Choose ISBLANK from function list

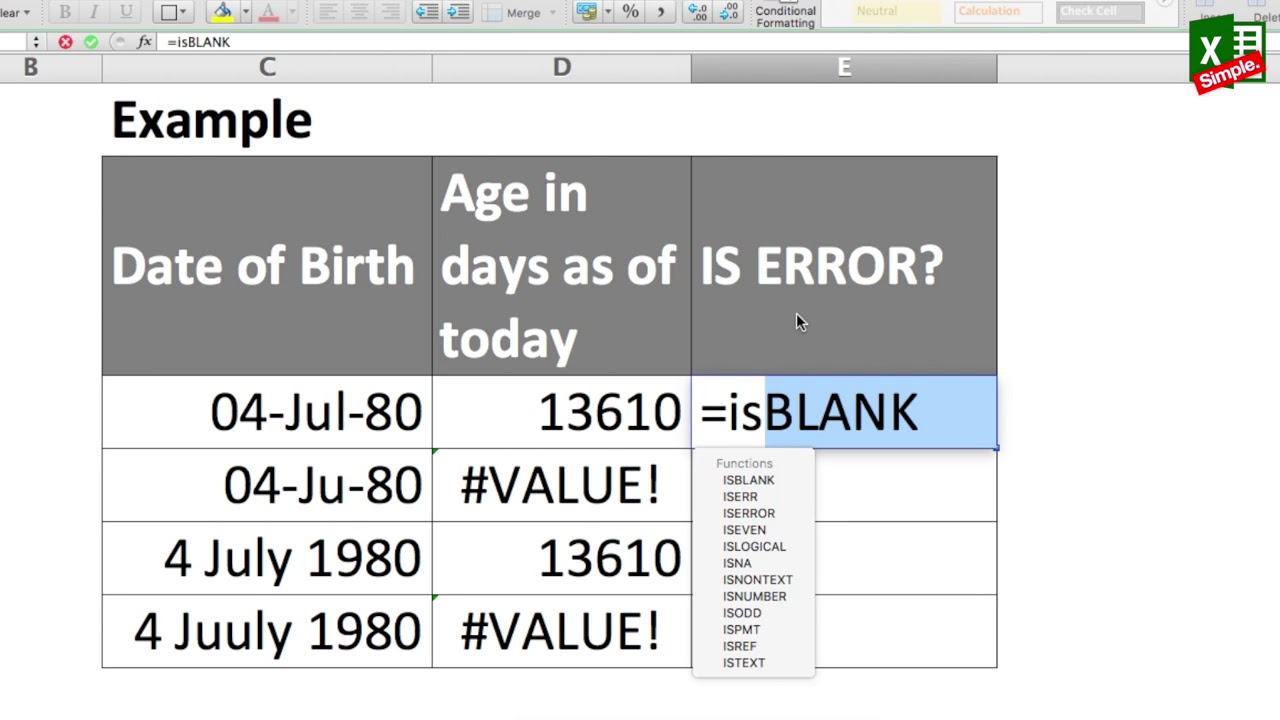tap(748, 480)
